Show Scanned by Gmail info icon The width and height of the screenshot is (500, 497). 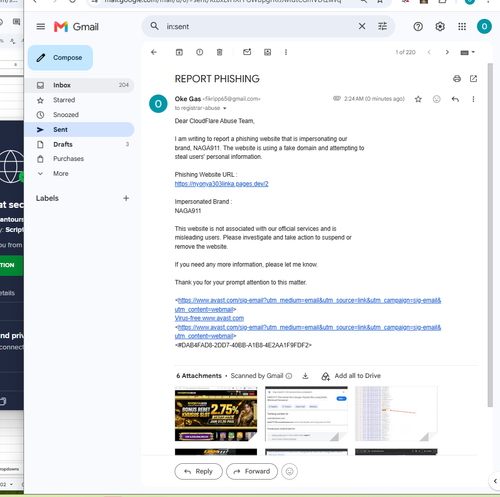[x=289, y=376]
